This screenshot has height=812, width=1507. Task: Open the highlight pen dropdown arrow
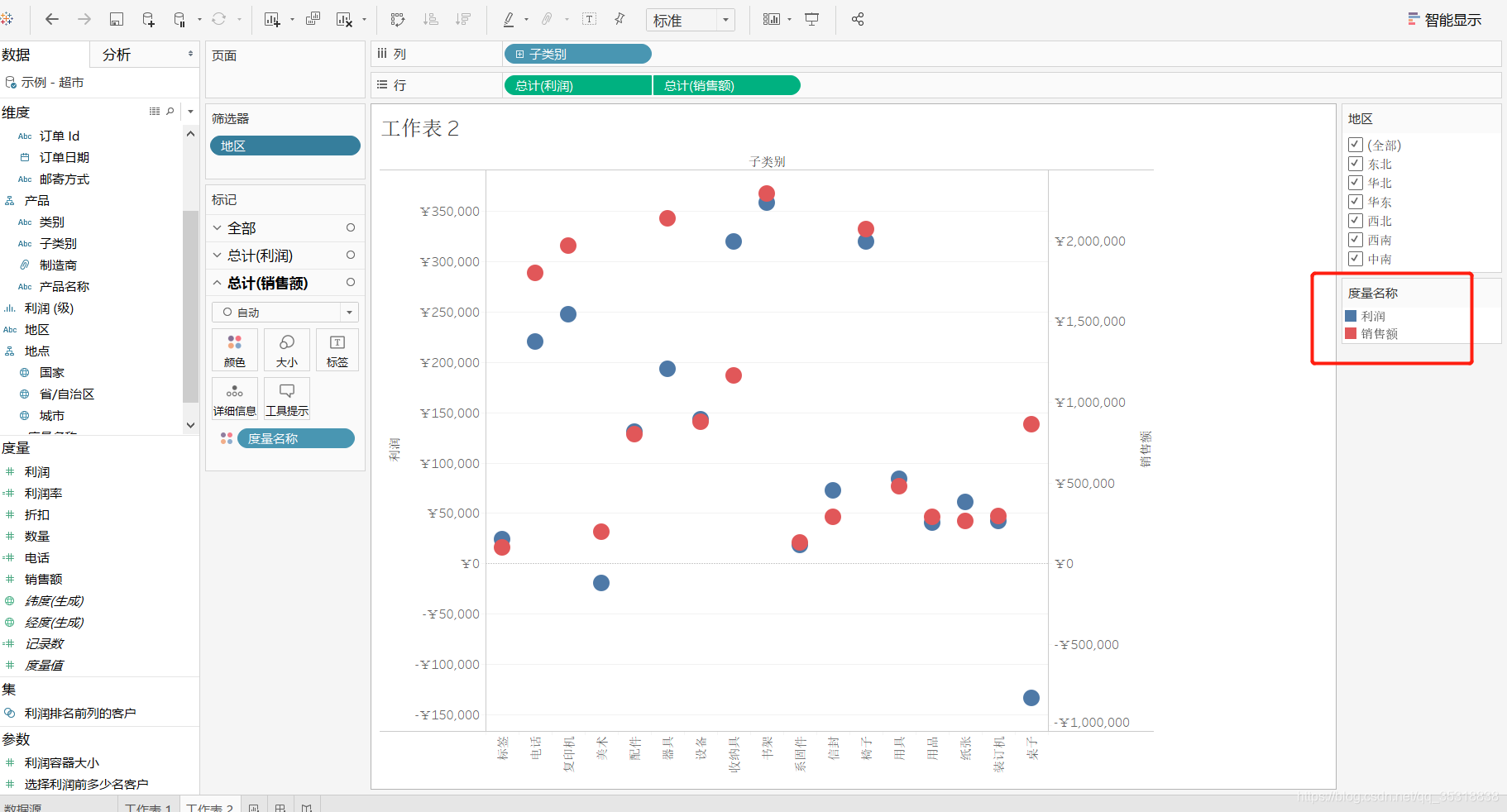point(526,20)
